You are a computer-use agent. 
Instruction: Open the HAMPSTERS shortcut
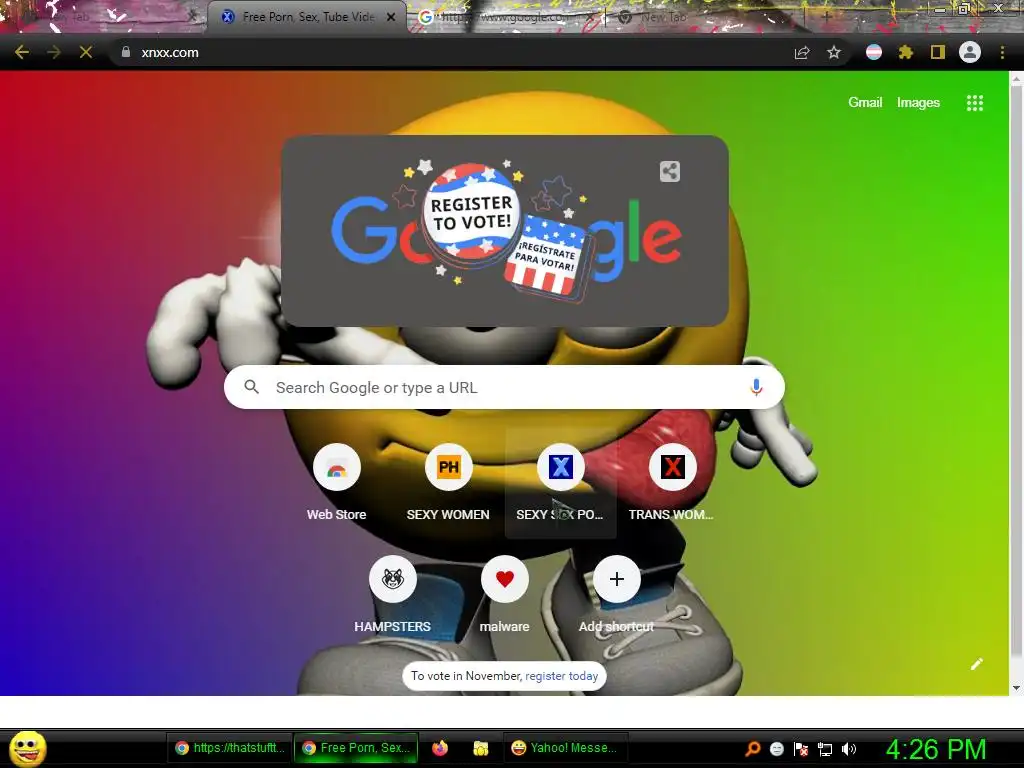[x=392, y=594]
